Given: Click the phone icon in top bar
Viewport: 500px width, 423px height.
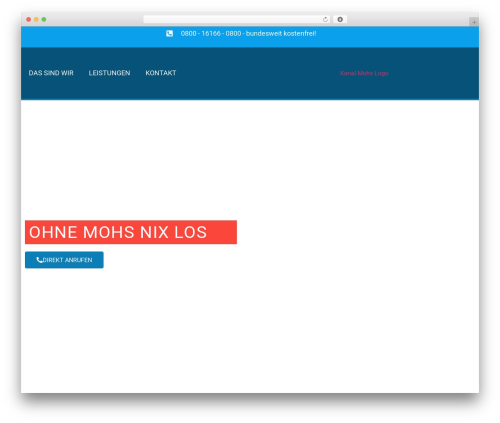Looking at the screenshot, I should [169, 33].
